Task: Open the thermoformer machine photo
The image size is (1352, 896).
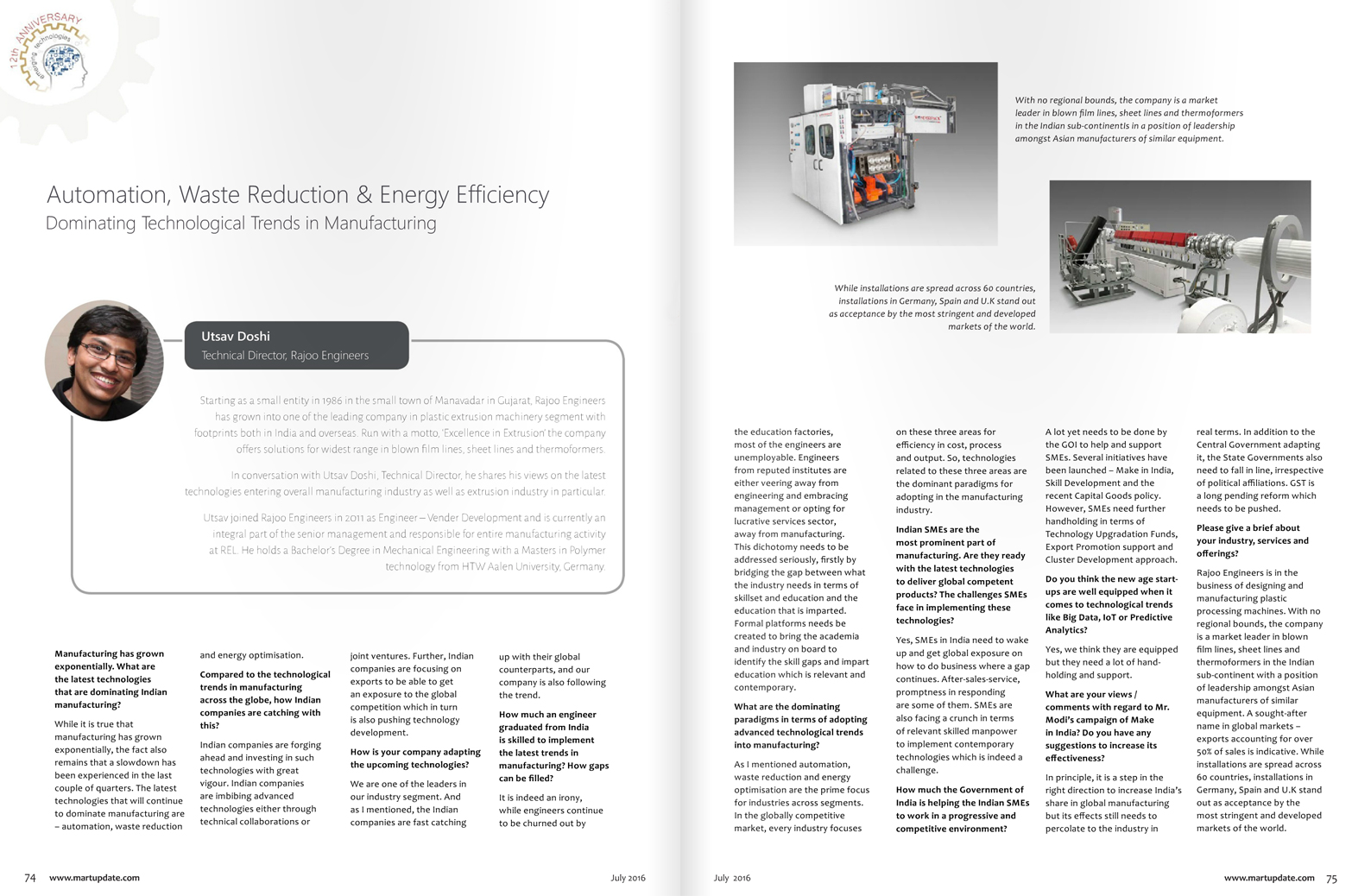Action: point(865,154)
